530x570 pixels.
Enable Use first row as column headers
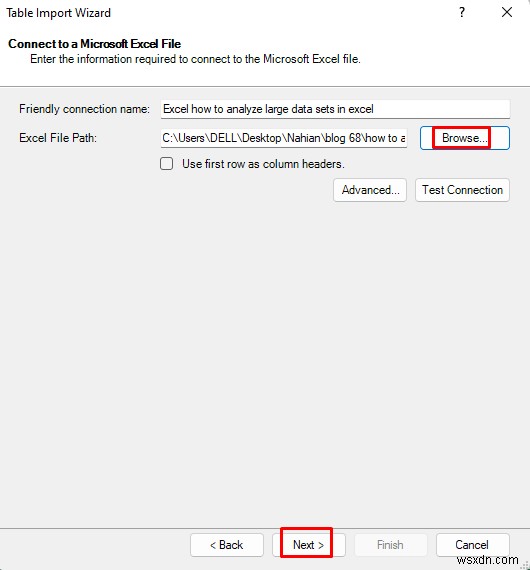coord(166,164)
